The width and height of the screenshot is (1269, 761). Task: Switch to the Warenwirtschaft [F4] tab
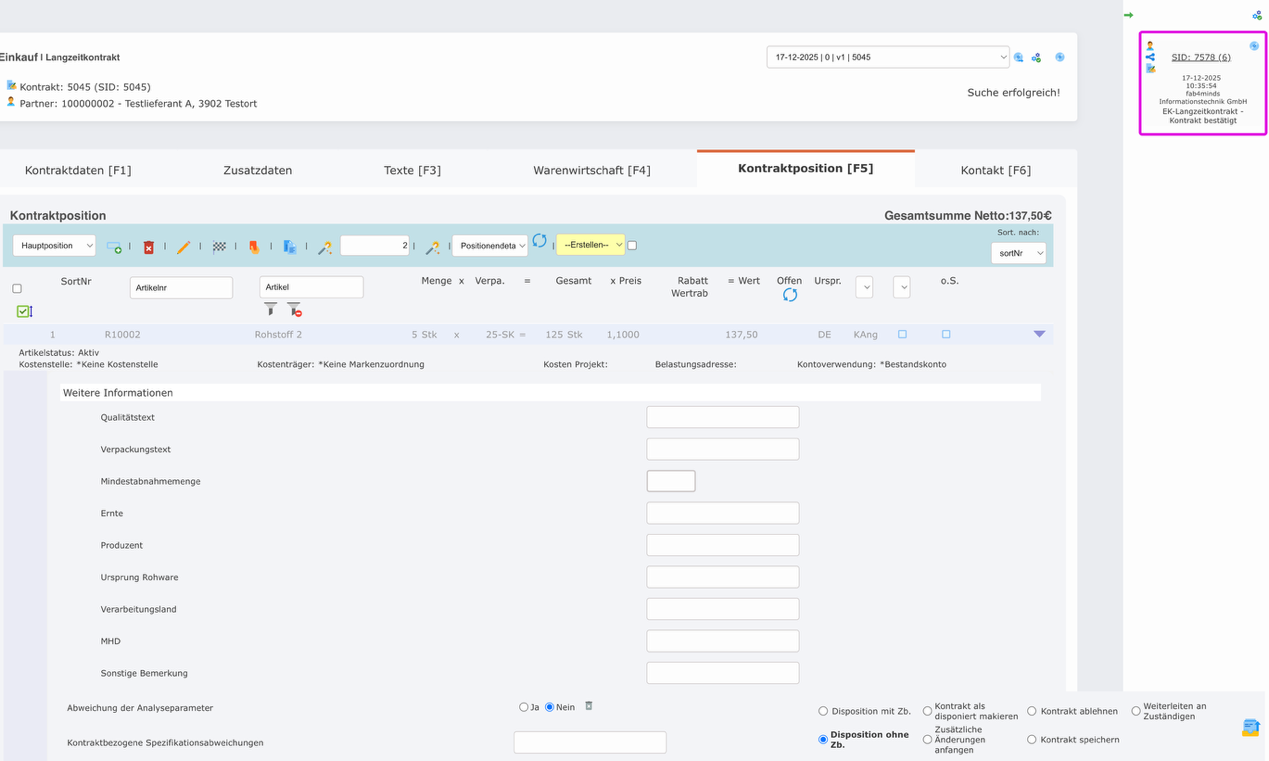click(591, 170)
